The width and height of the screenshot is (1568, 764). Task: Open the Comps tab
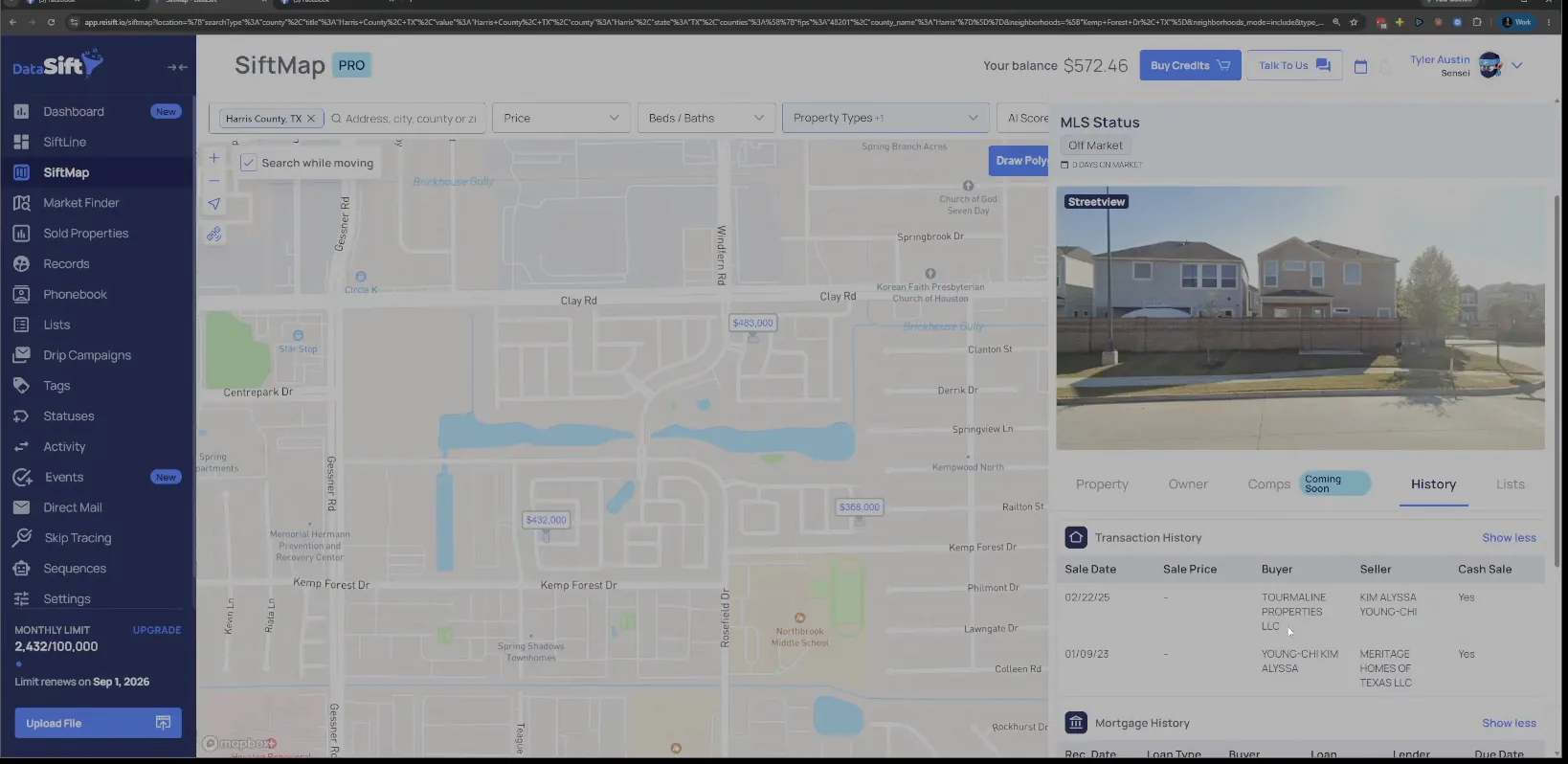point(1269,484)
